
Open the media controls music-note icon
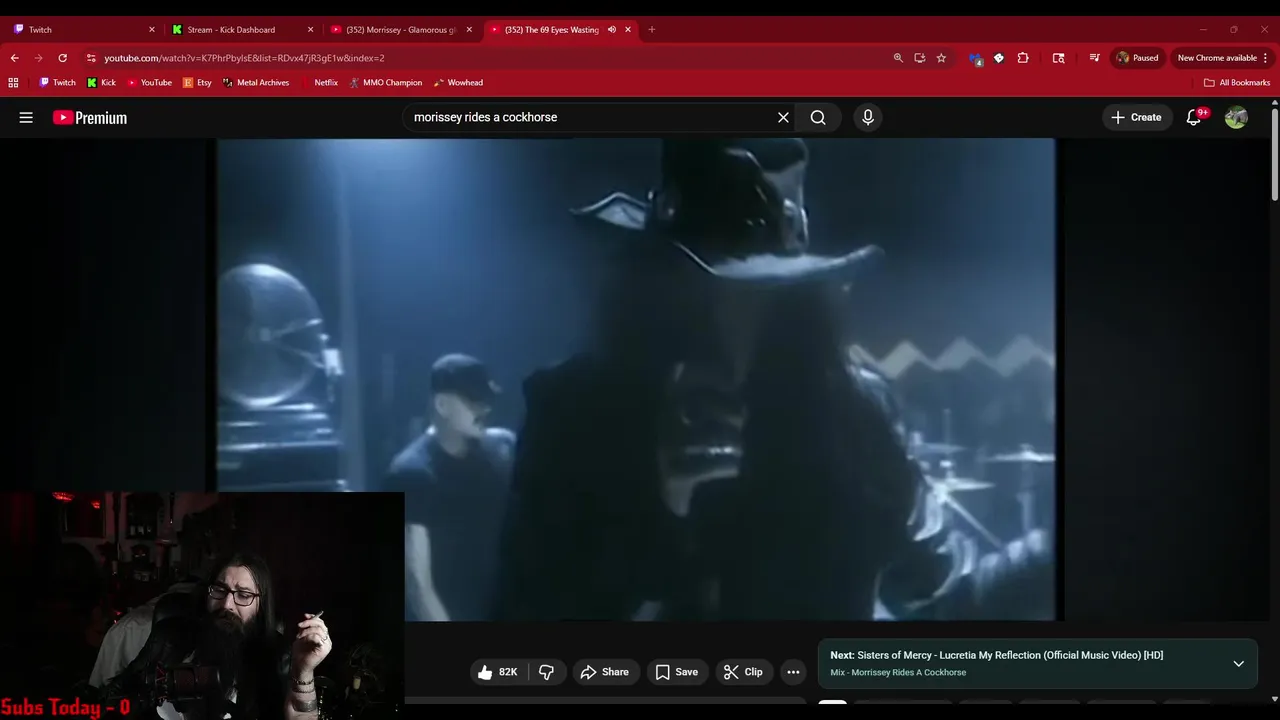click(x=1094, y=58)
